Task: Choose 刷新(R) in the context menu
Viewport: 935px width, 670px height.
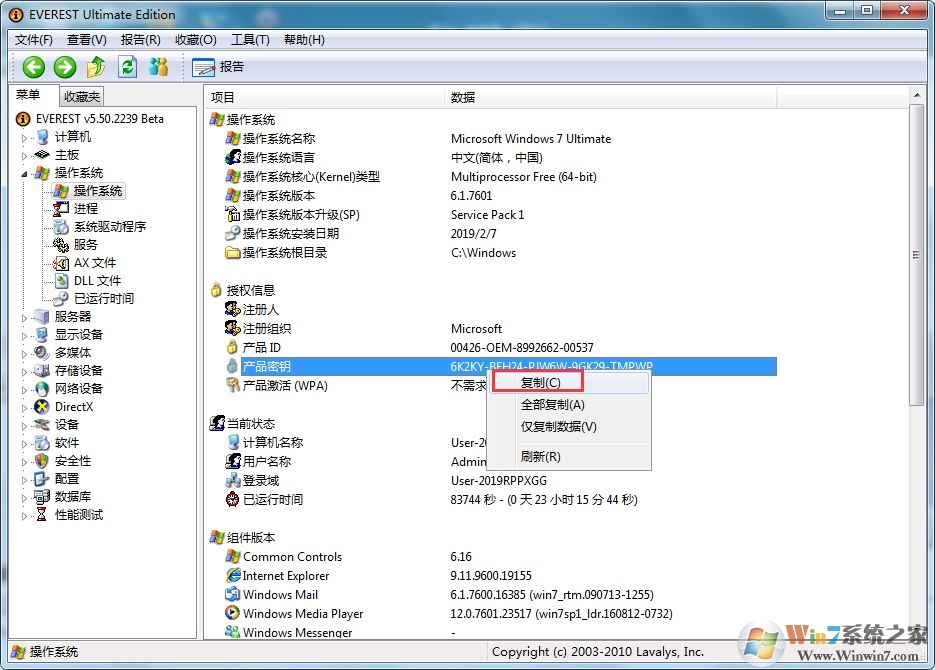Action: click(x=541, y=457)
